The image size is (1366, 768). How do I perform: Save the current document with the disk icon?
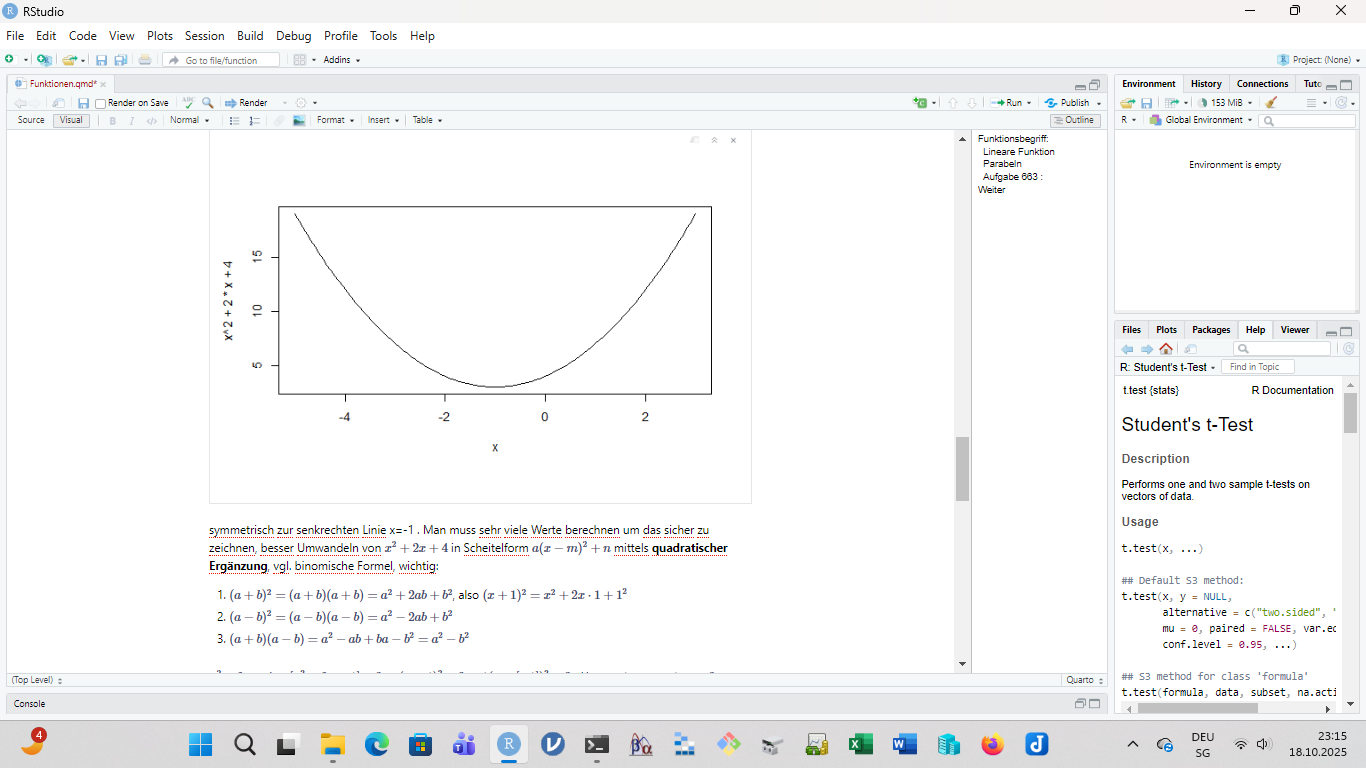[84, 103]
